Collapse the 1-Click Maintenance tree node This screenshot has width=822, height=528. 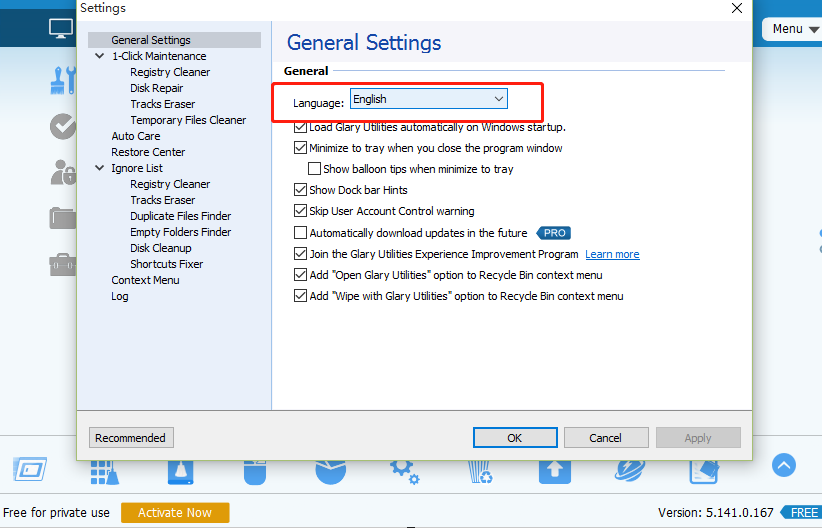coord(100,56)
